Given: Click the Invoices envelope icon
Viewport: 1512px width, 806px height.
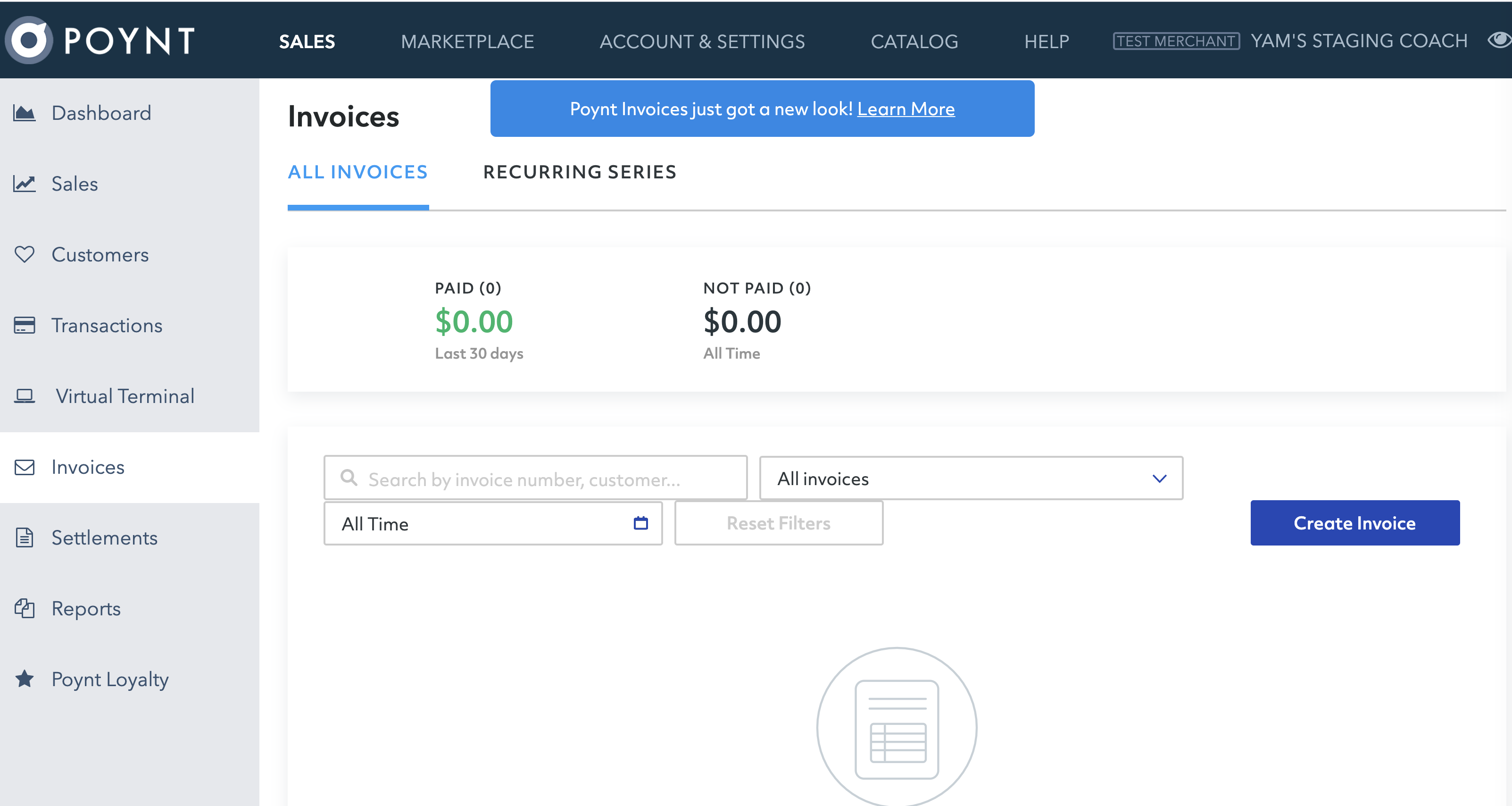Looking at the screenshot, I should pos(24,468).
